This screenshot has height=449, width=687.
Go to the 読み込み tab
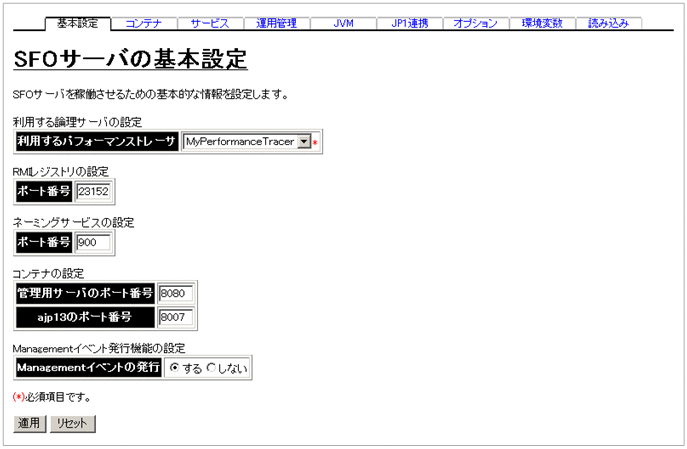click(x=608, y=23)
